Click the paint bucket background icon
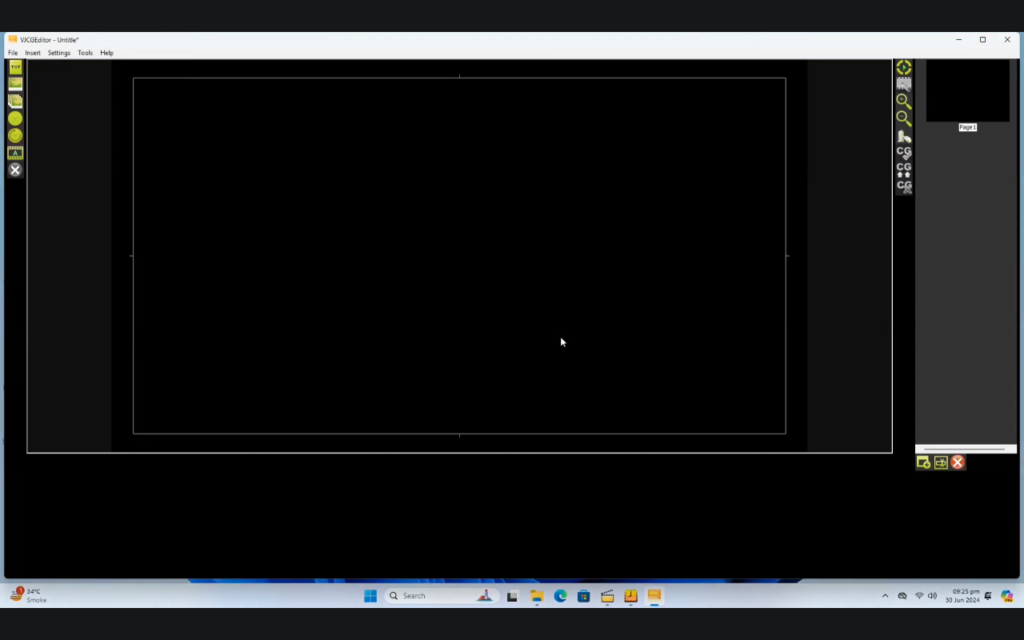The width and height of the screenshot is (1024, 640). click(904, 136)
